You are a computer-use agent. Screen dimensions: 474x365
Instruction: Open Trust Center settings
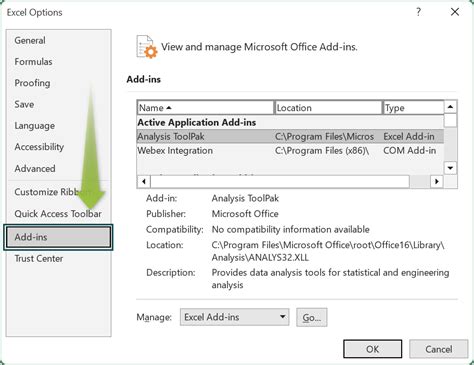tap(39, 259)
